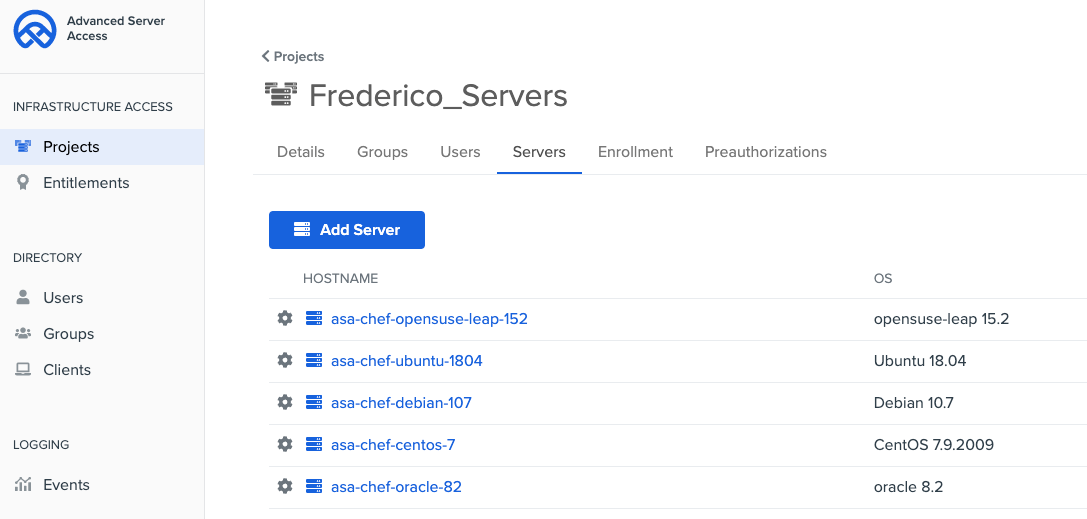
Task: Open Clients in the Directory section
Action: coord(67,370)
